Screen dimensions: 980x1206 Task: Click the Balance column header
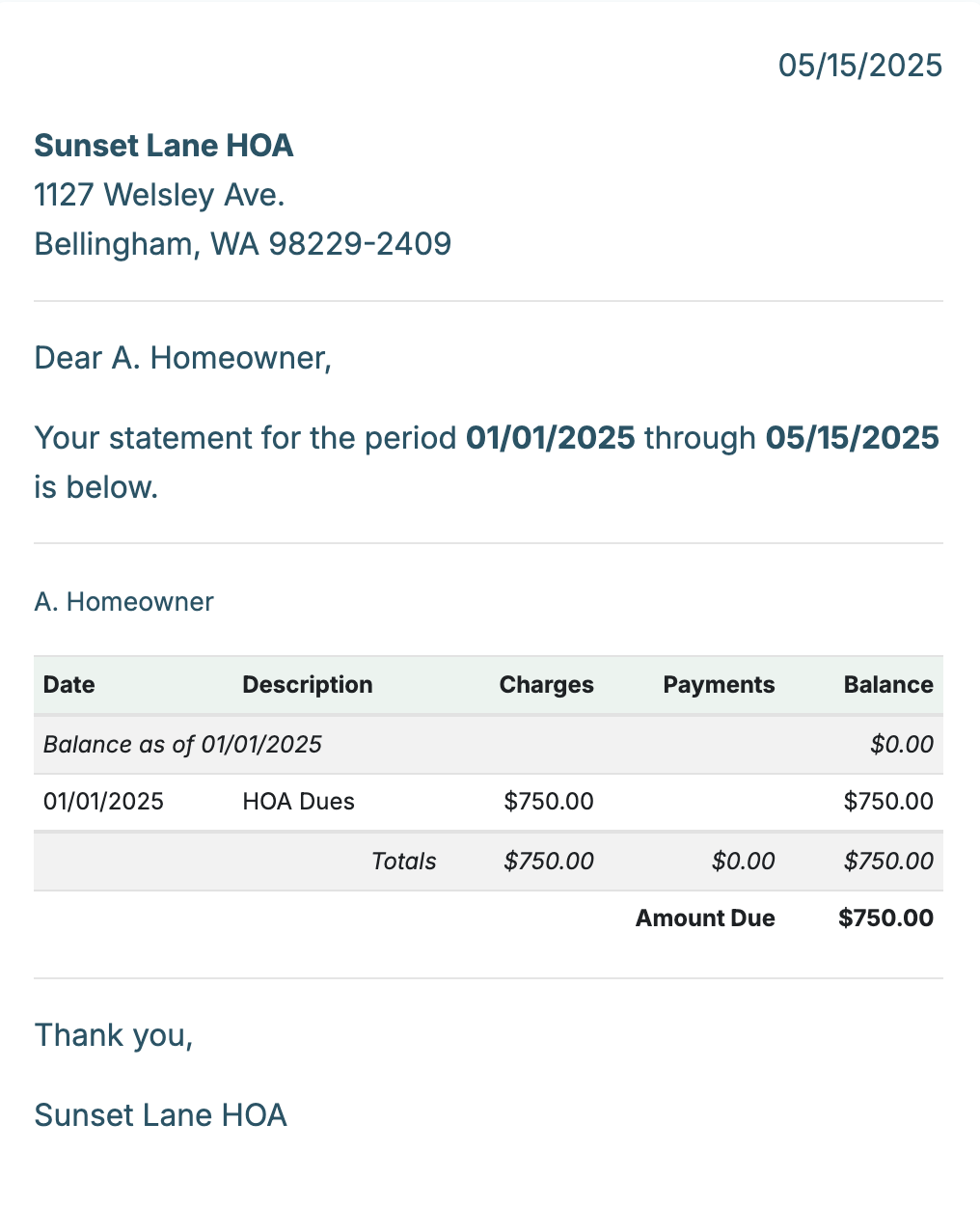click(889, 685)
